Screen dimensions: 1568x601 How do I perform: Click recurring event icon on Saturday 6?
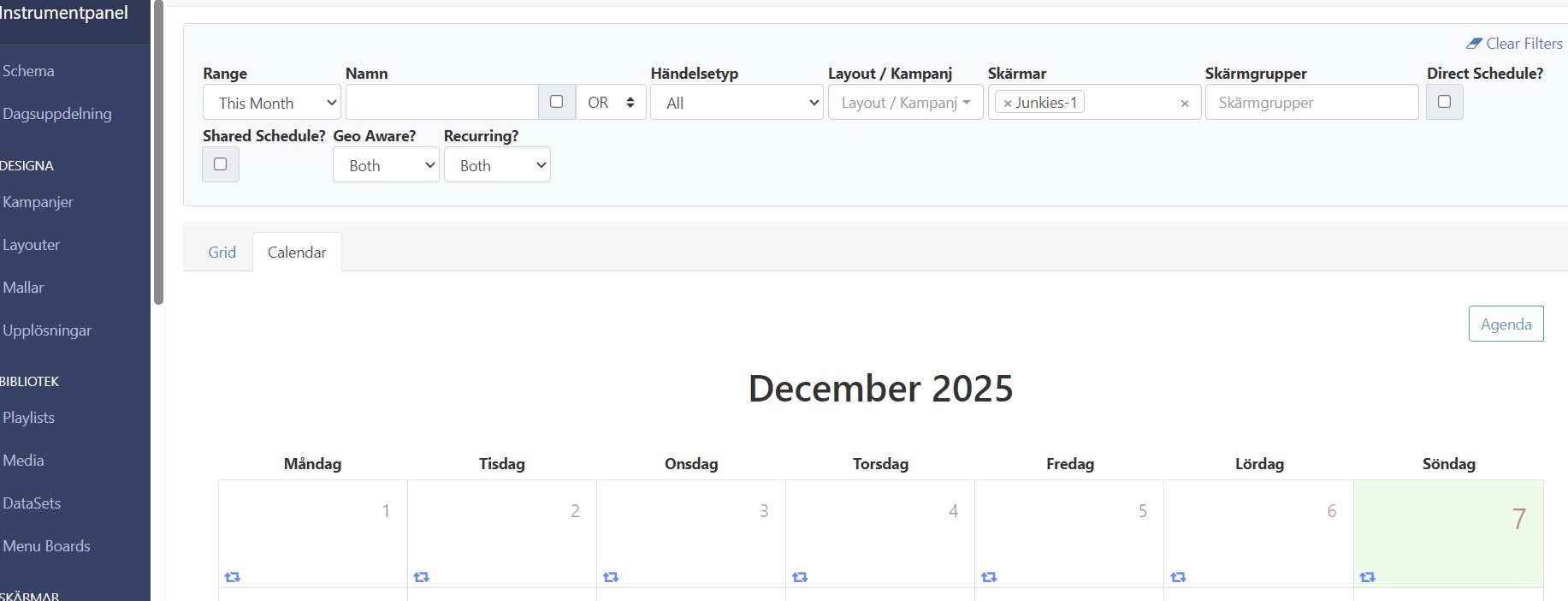click(x=1178, y=577)
